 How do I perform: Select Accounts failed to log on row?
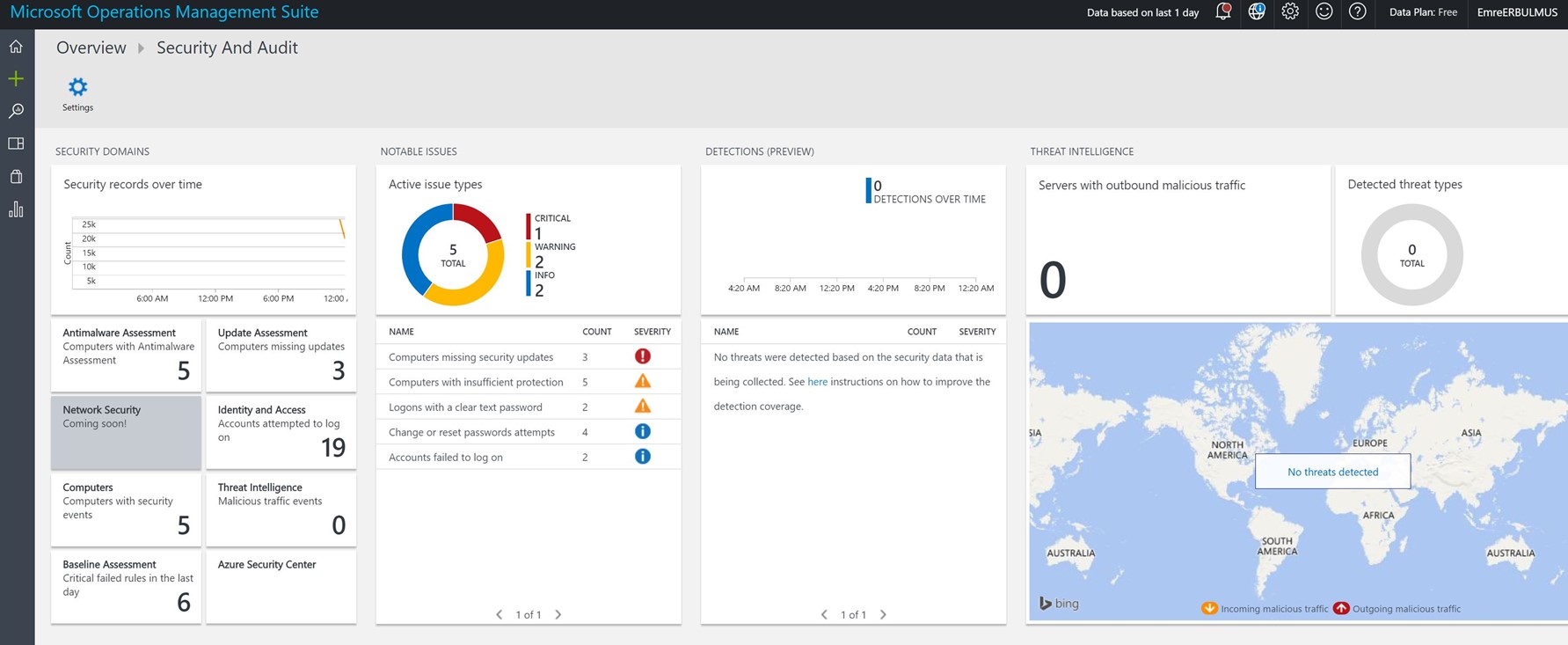[x=529, y=457]
